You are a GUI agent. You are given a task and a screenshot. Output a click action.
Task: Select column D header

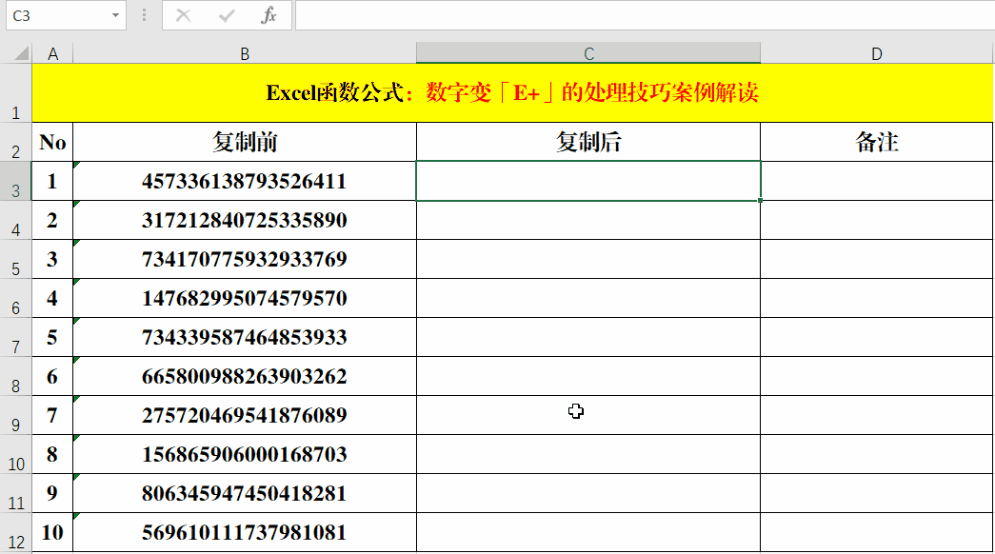[877, 54]
